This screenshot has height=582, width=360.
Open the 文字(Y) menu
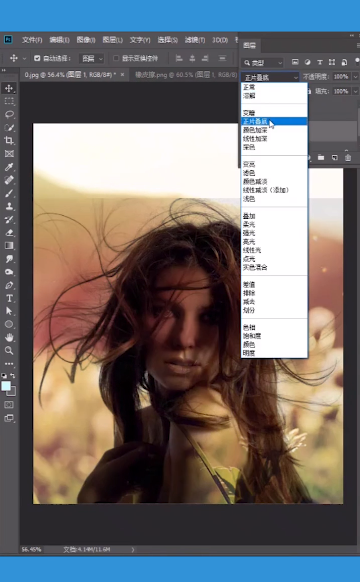pos(140,40)
